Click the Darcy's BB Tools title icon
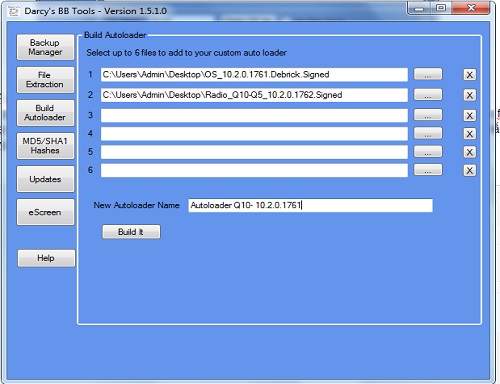This screenshot has width=500, height=384. click(14, 11)
